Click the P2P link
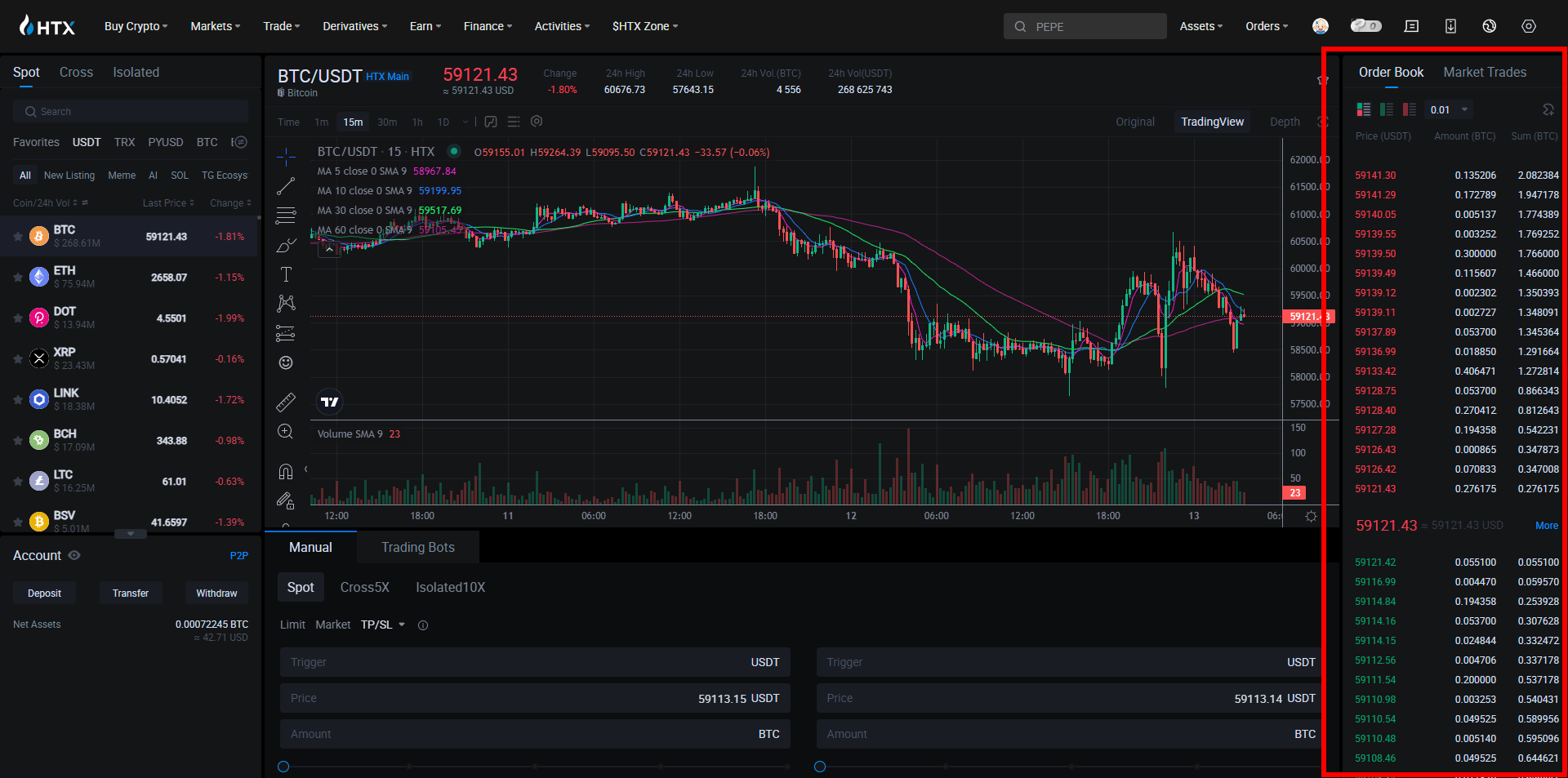The height and width of the screenshot is (778, 1568). pos(238,556)
